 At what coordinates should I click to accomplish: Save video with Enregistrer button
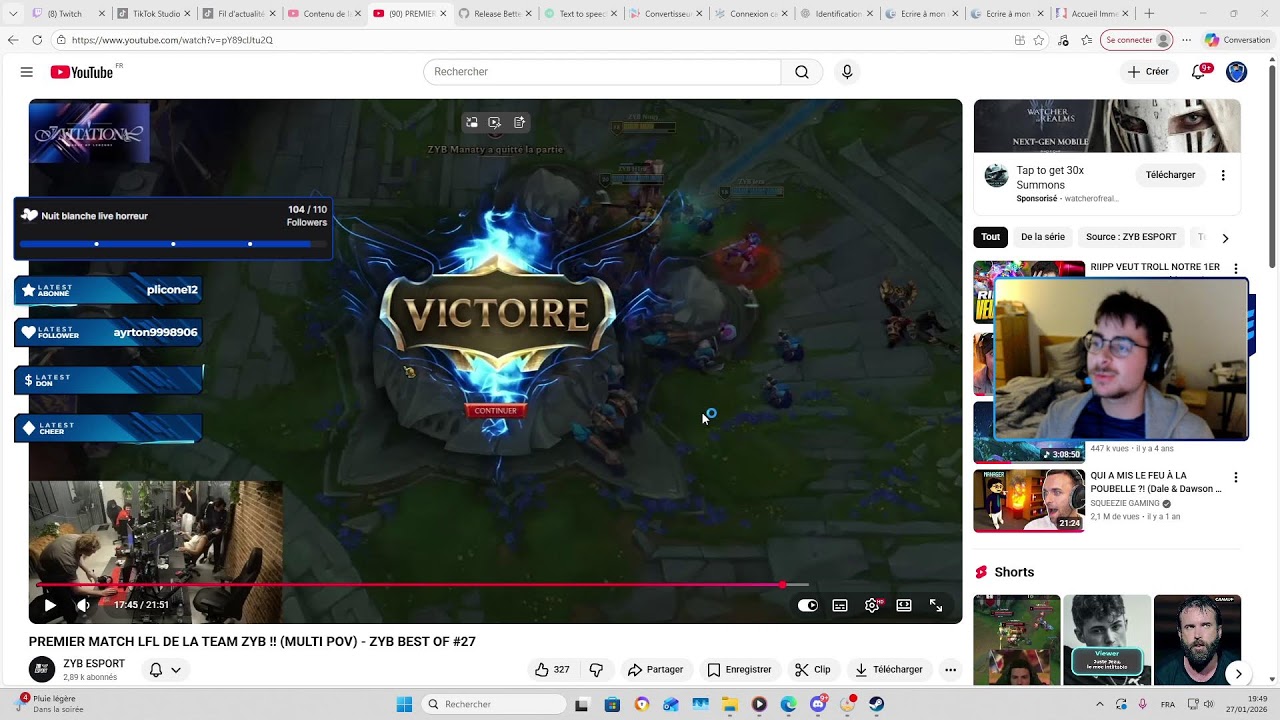click(739, 670)
